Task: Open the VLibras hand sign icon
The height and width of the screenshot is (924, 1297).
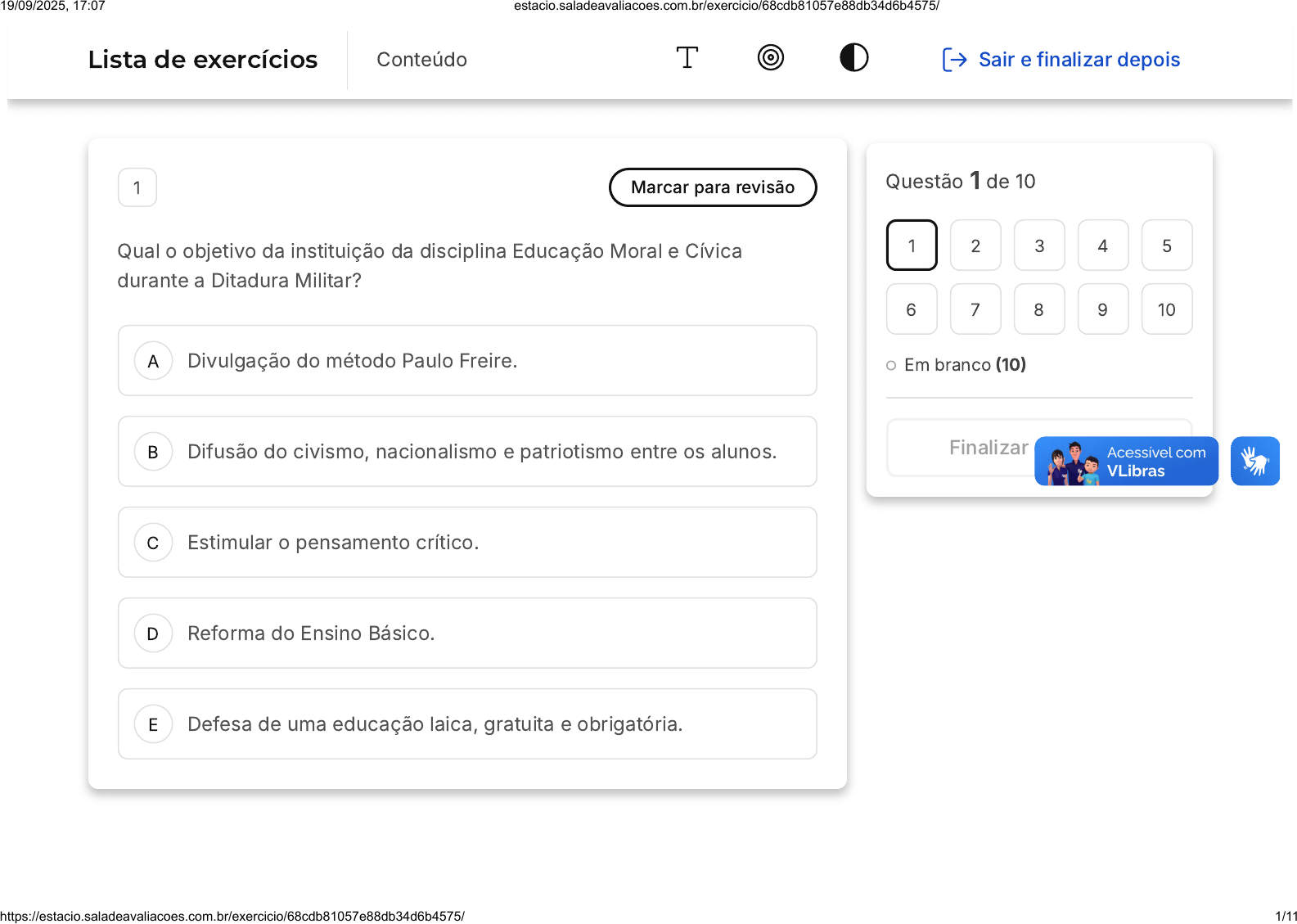Action: (1254, 461)
